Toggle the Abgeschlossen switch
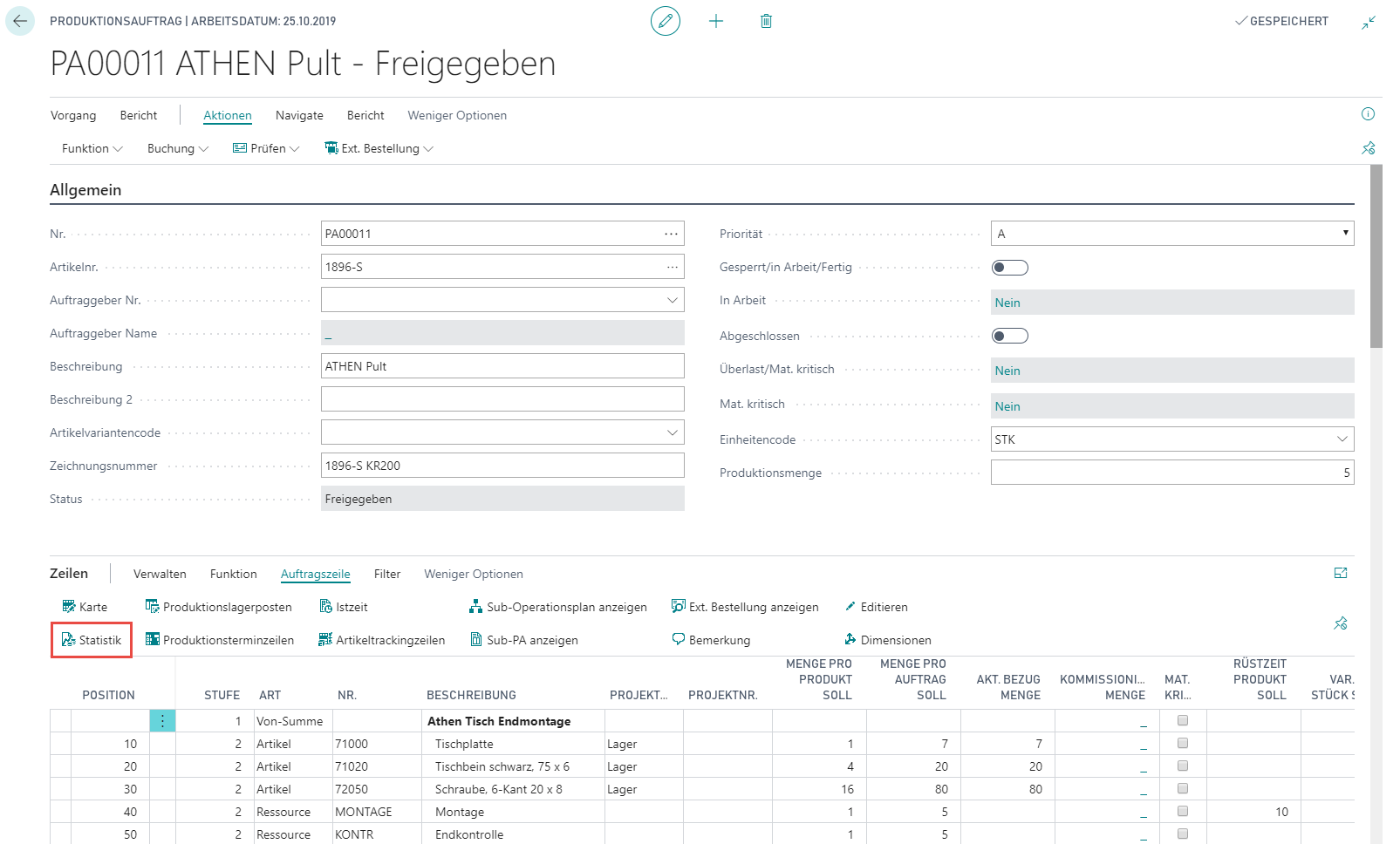 [1010, 336]
